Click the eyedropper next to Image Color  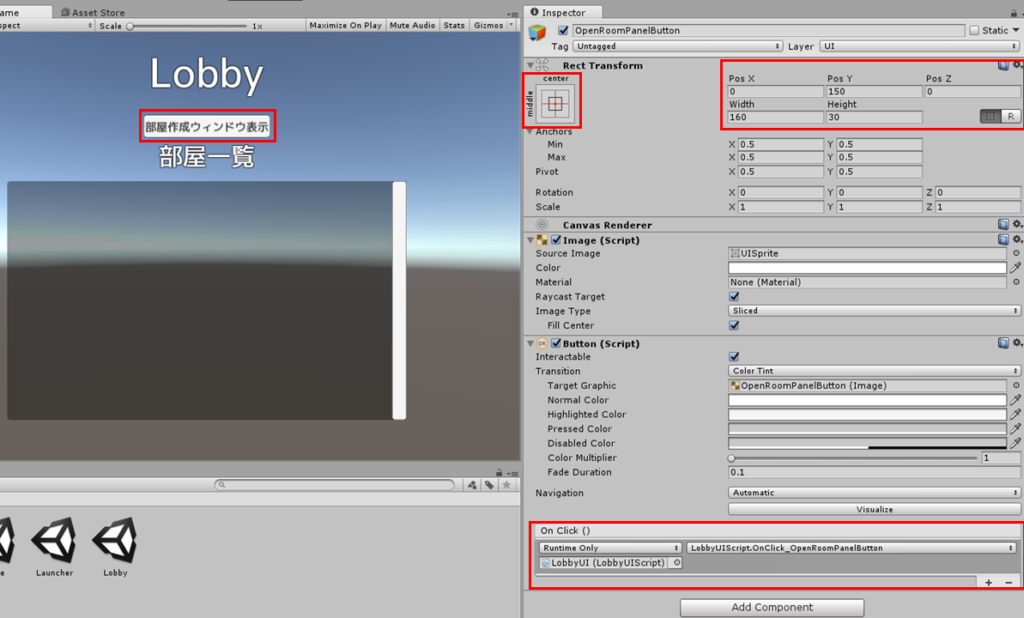[x=1016, y=268]
